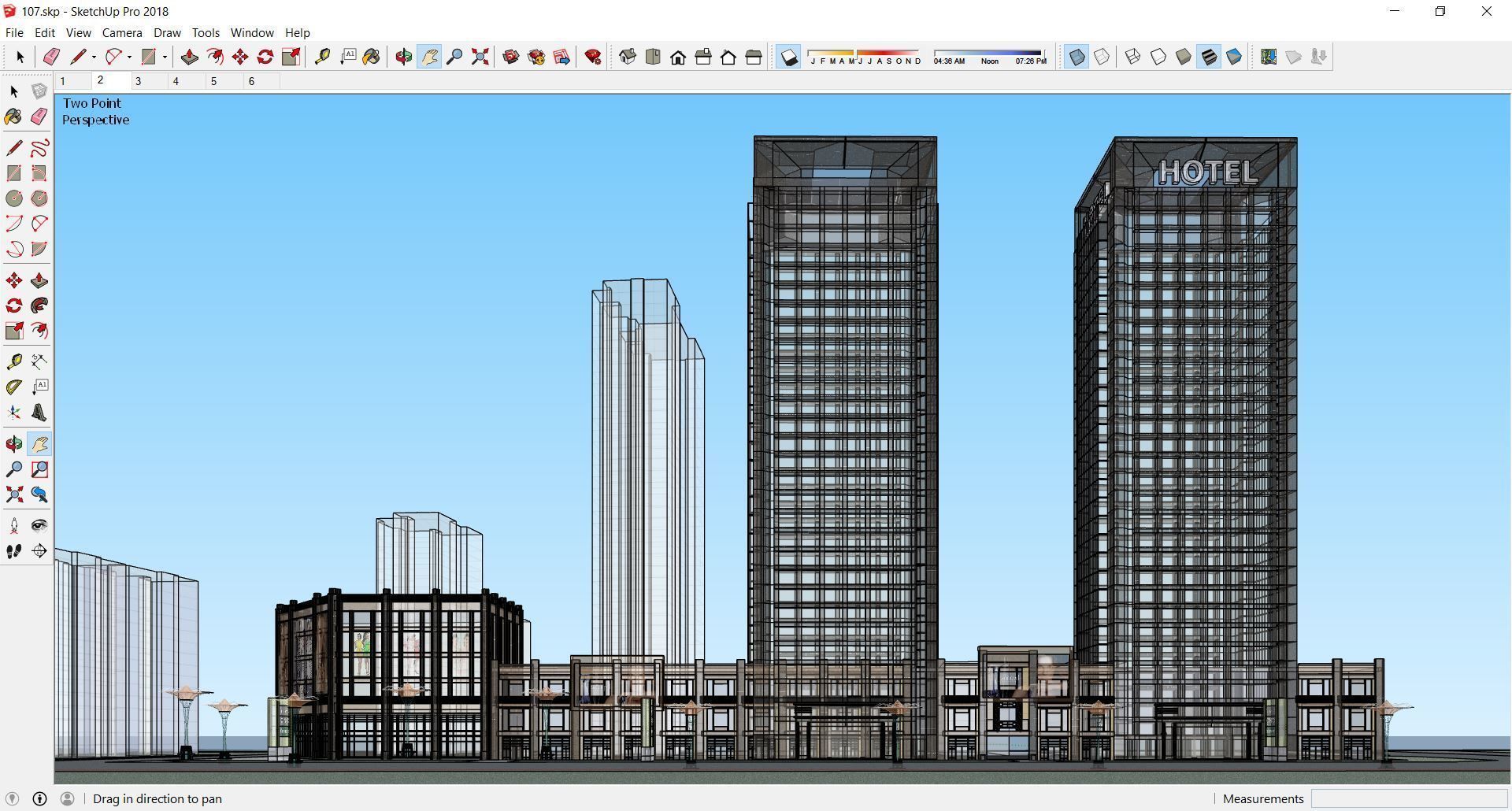The image size is (1512, 811).
Task: Click the Add Location icon
Action: tap(1269, 57)
